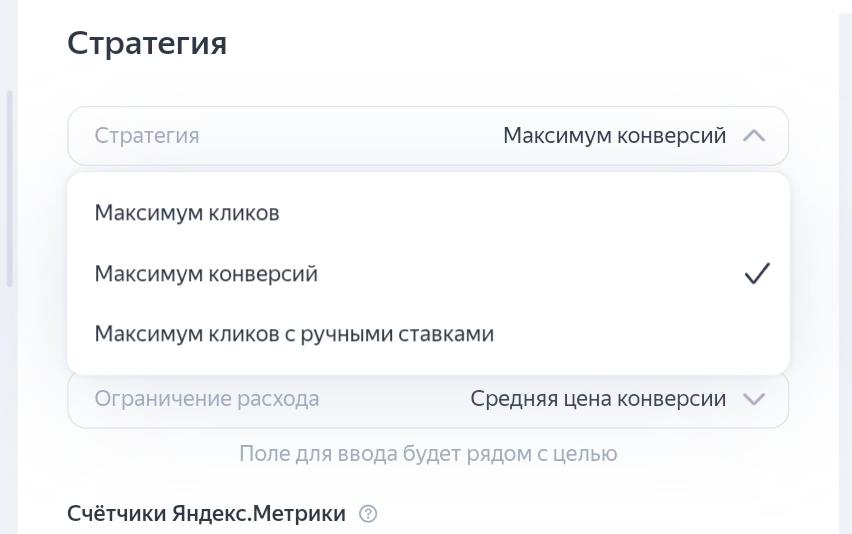
Task: Click the gray strip at the right page edge
Action: point(845,267)
